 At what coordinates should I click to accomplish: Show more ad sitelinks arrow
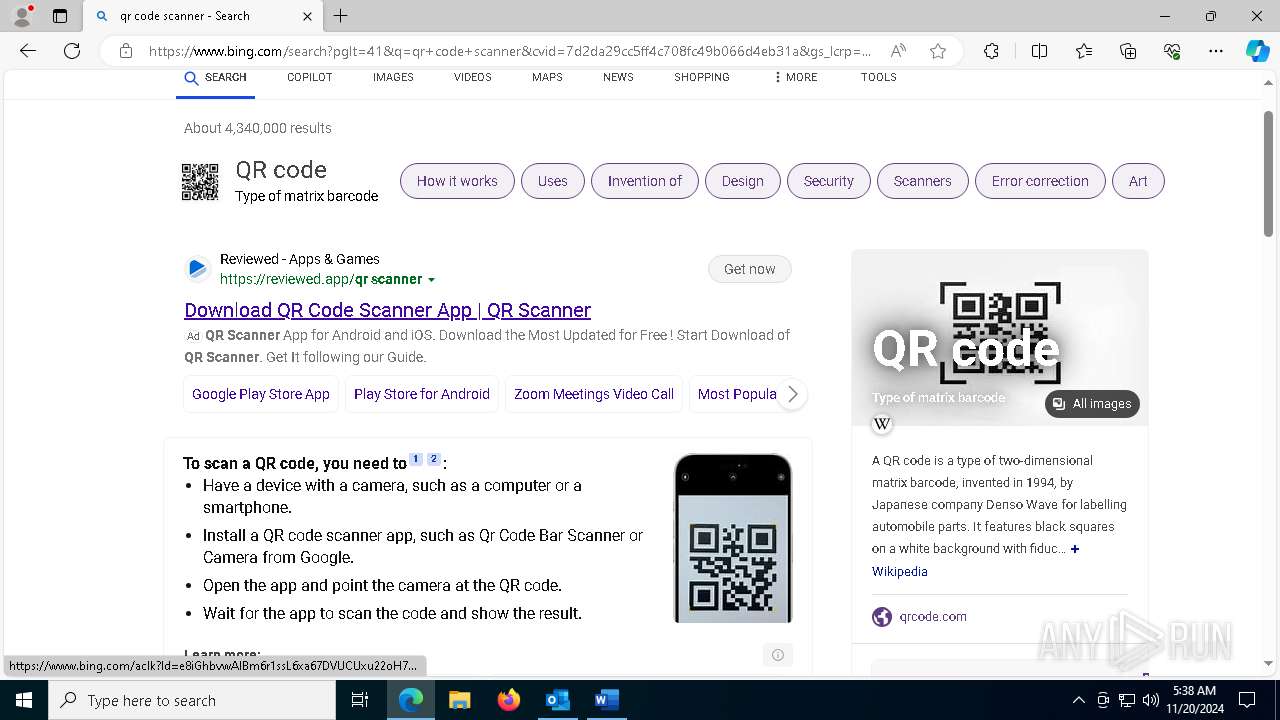point(792,394)
